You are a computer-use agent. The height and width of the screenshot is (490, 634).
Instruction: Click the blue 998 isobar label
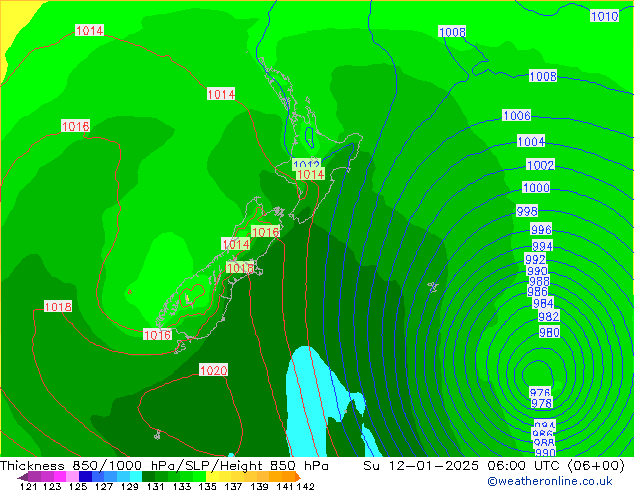pos(527,211)
